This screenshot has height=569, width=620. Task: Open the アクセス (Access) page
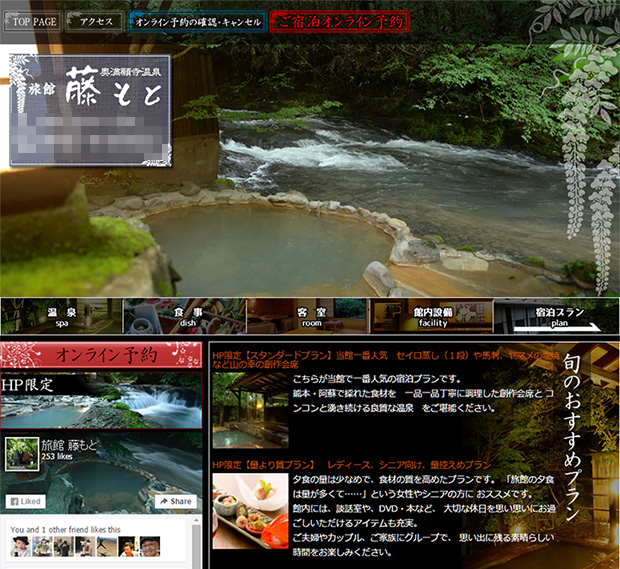pyautogui.click(x=97, y=21)
